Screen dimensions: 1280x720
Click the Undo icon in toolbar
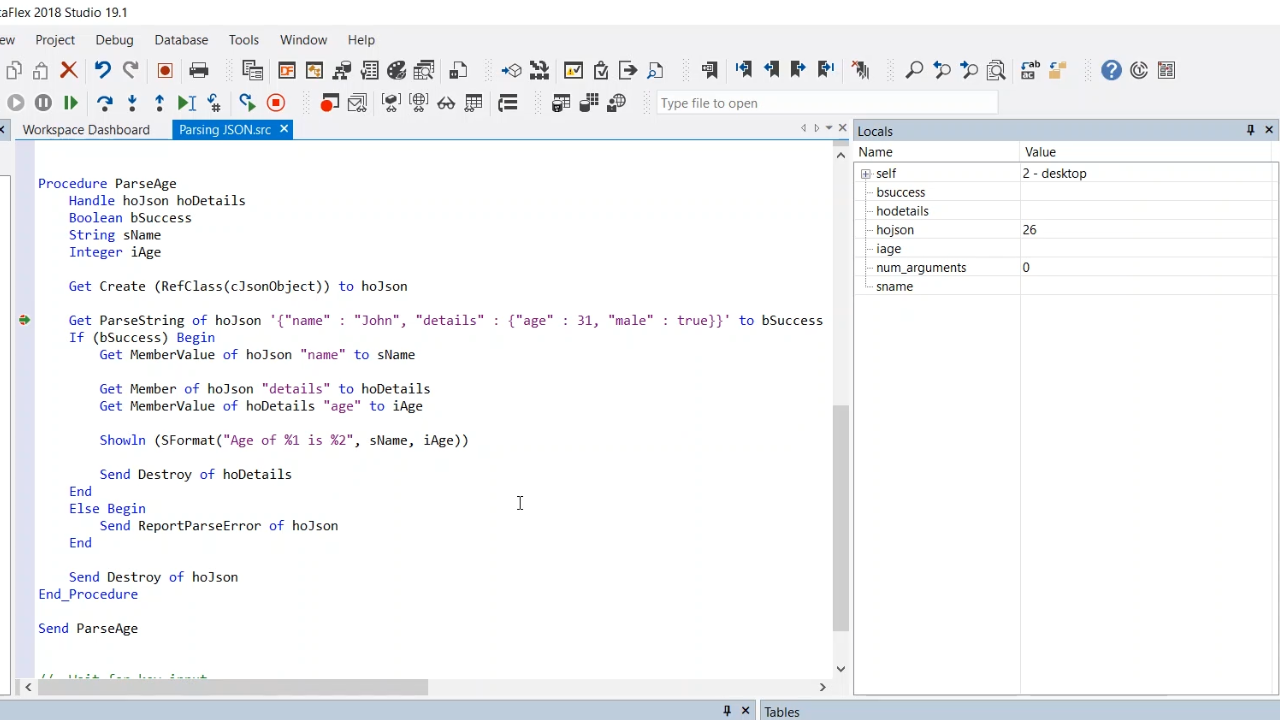click(x=102, y=70)
